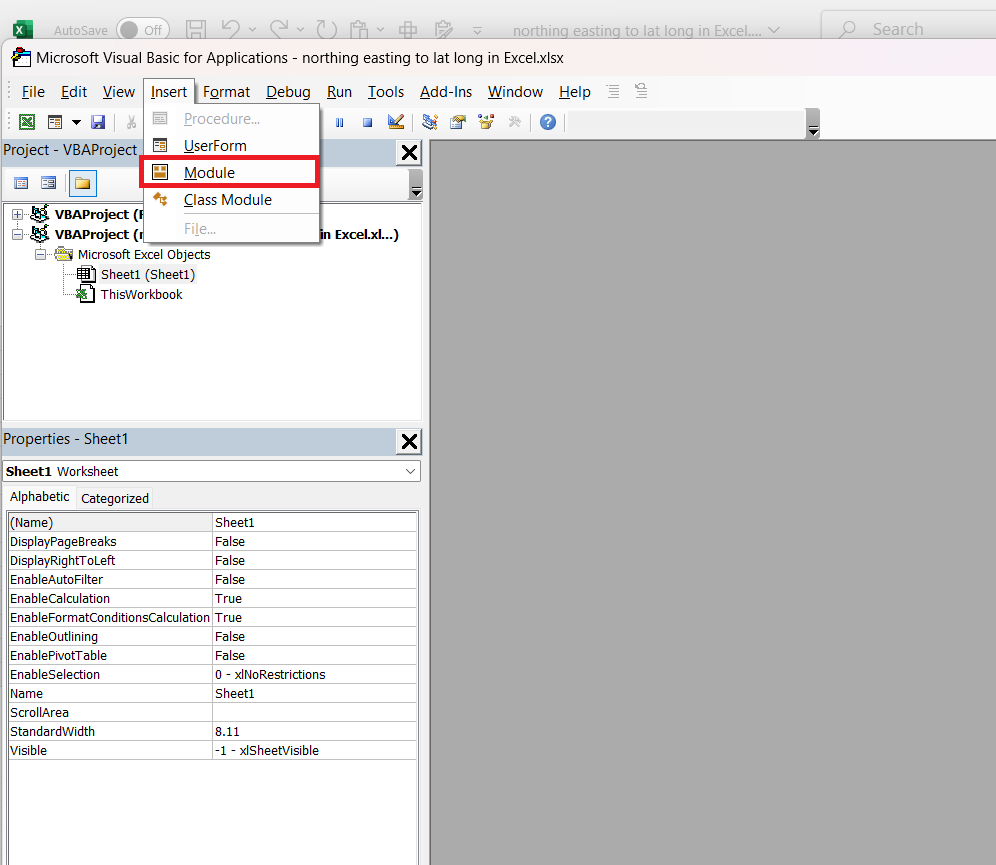The height and width of the screenshot is (865, 996).
Task: Select Microsoft Excel Objects folder label
Action: (144, 255)
